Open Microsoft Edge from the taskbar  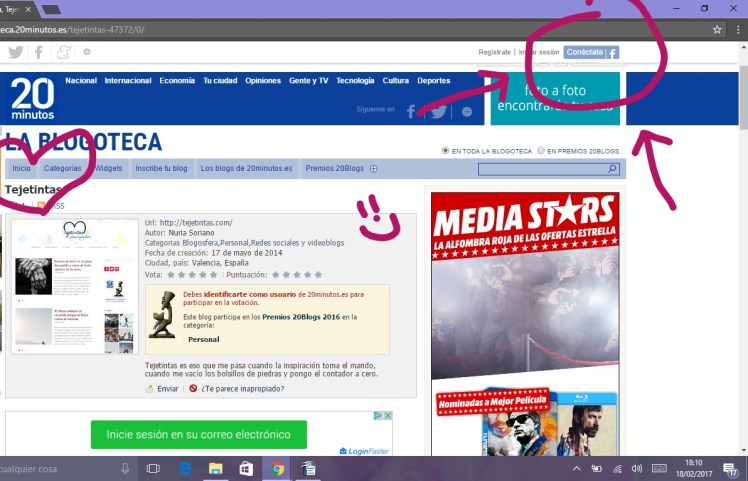coord(185,468)
